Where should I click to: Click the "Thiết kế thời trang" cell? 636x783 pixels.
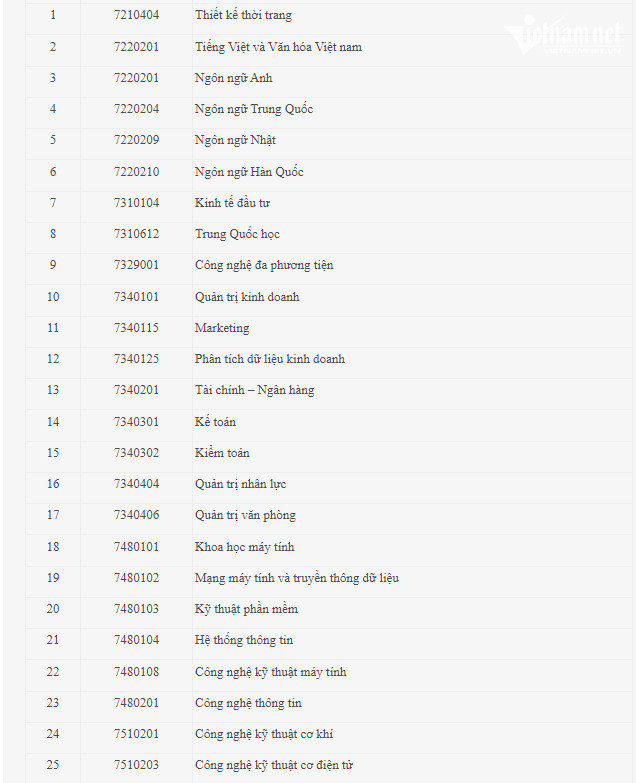(243, 16)
